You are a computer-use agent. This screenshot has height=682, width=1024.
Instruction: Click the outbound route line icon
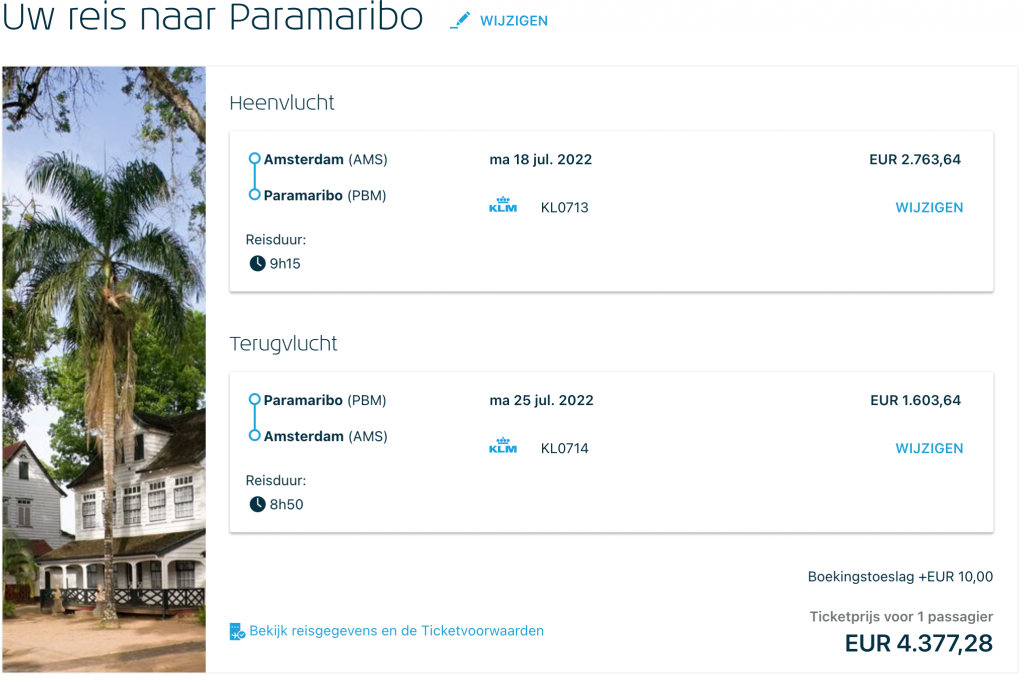point(254,177)
